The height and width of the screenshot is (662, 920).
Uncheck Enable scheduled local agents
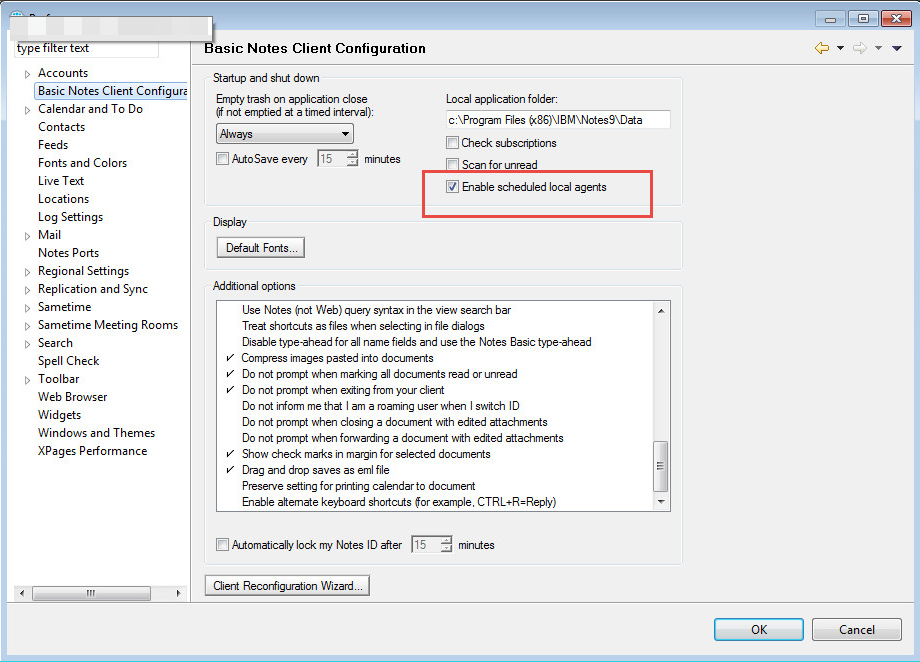tap(452, 187)
